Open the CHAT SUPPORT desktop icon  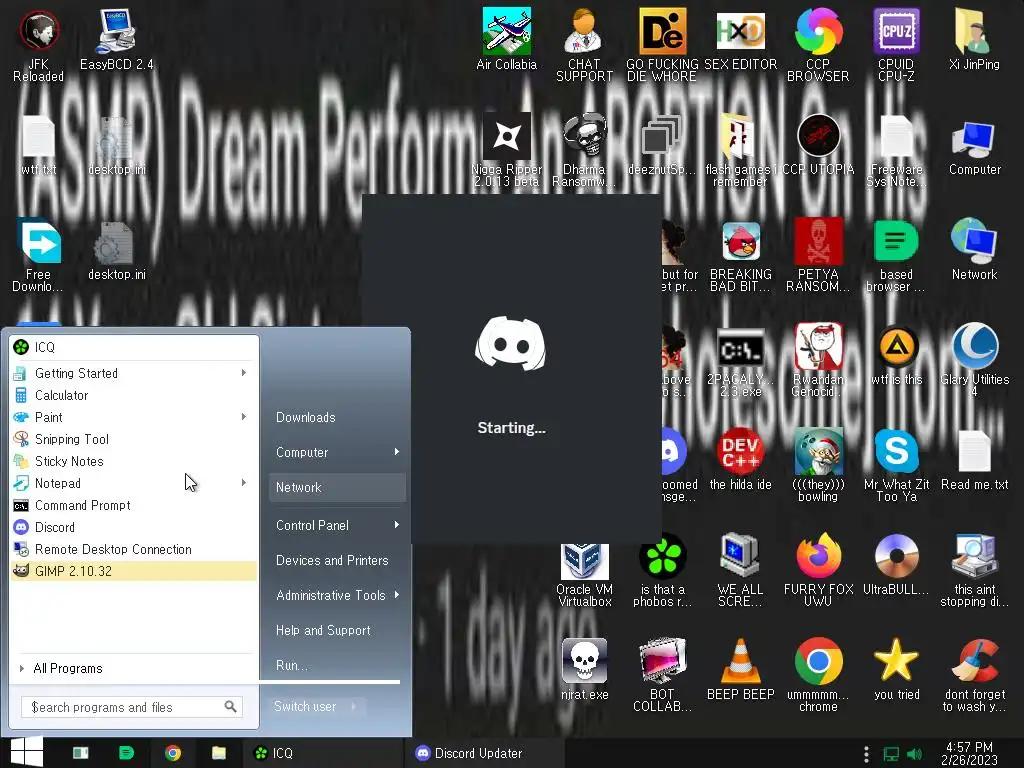click(584, 44)
